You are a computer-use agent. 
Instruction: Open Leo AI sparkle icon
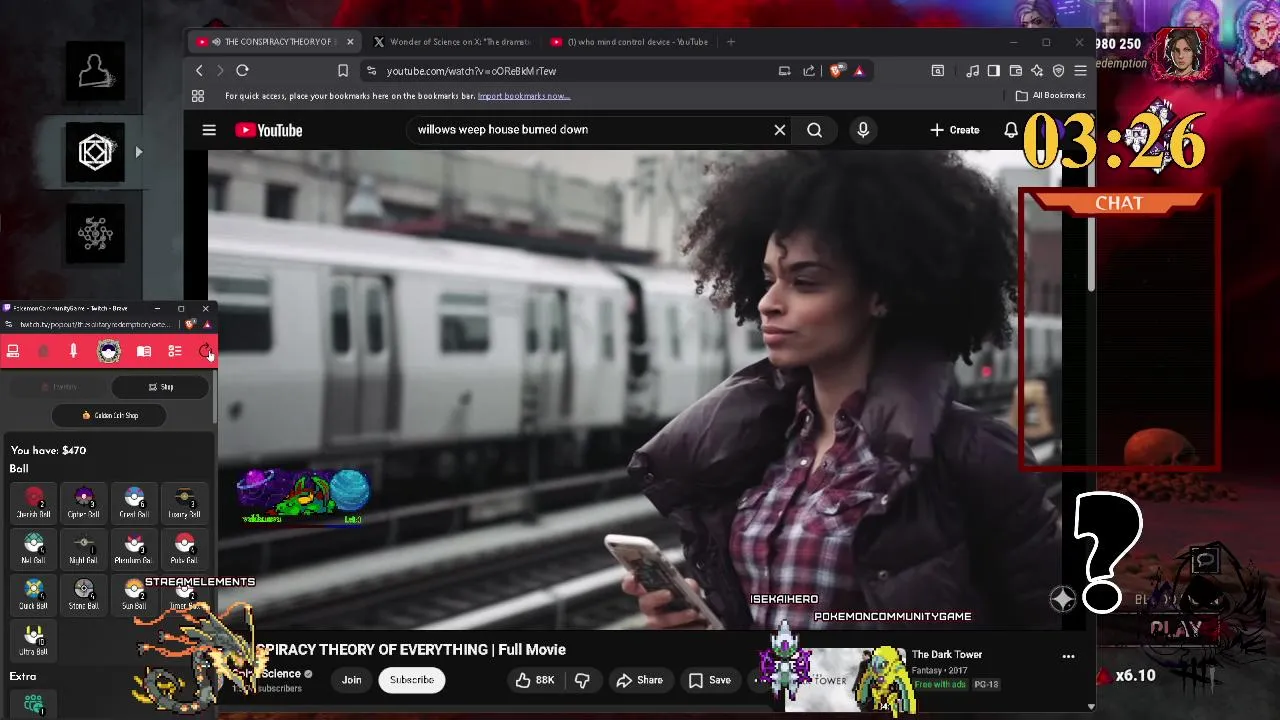[1037, 71]
